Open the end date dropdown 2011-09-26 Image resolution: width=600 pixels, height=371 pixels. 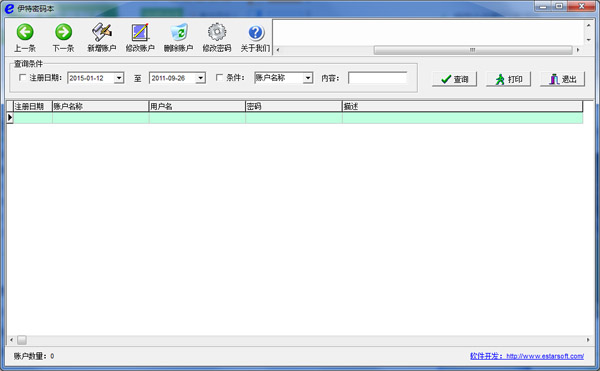[201, 78]
